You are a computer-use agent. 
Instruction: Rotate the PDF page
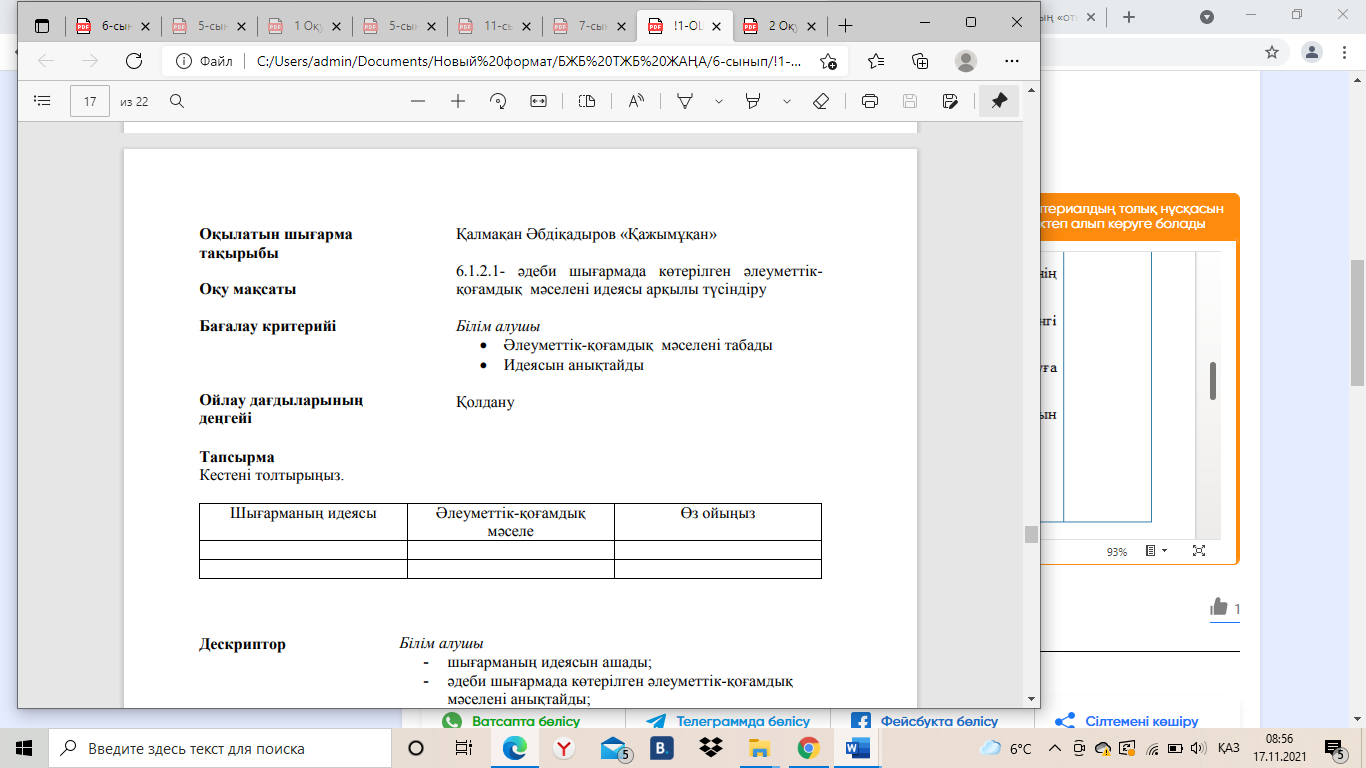coord(498,101)
